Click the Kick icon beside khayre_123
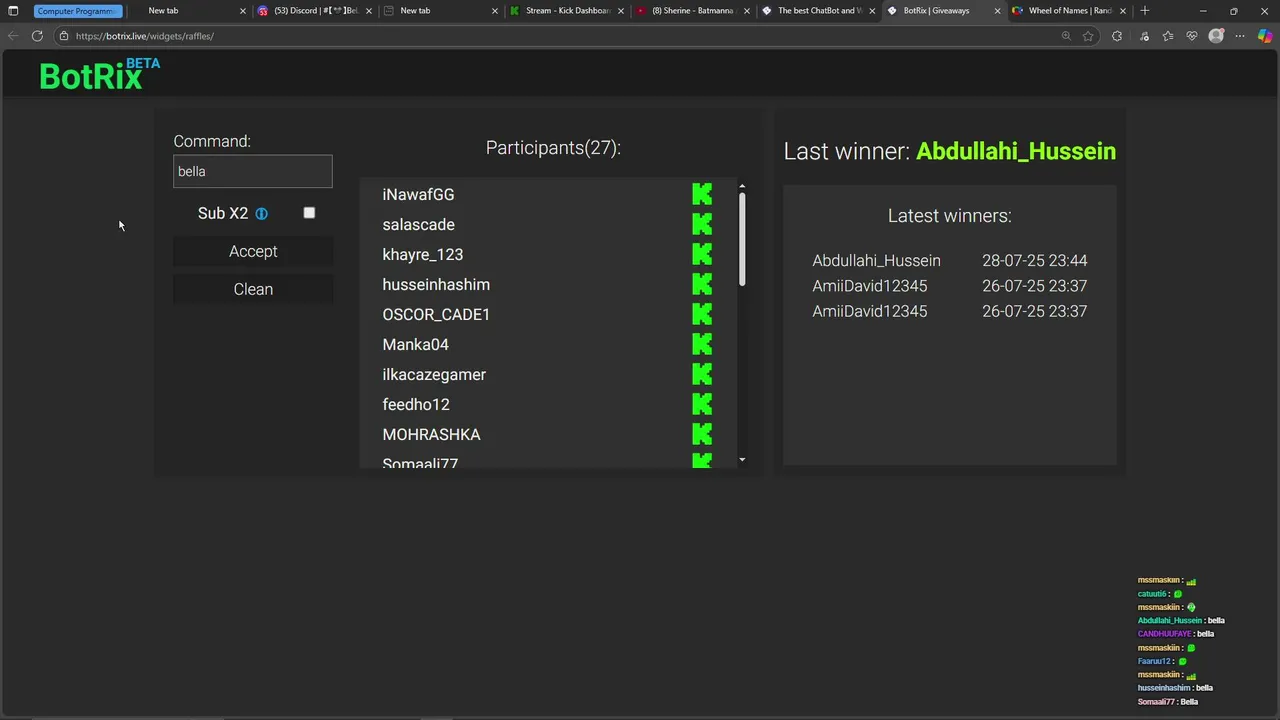This screenshot has width=1280, height=720. coord(702,254)
